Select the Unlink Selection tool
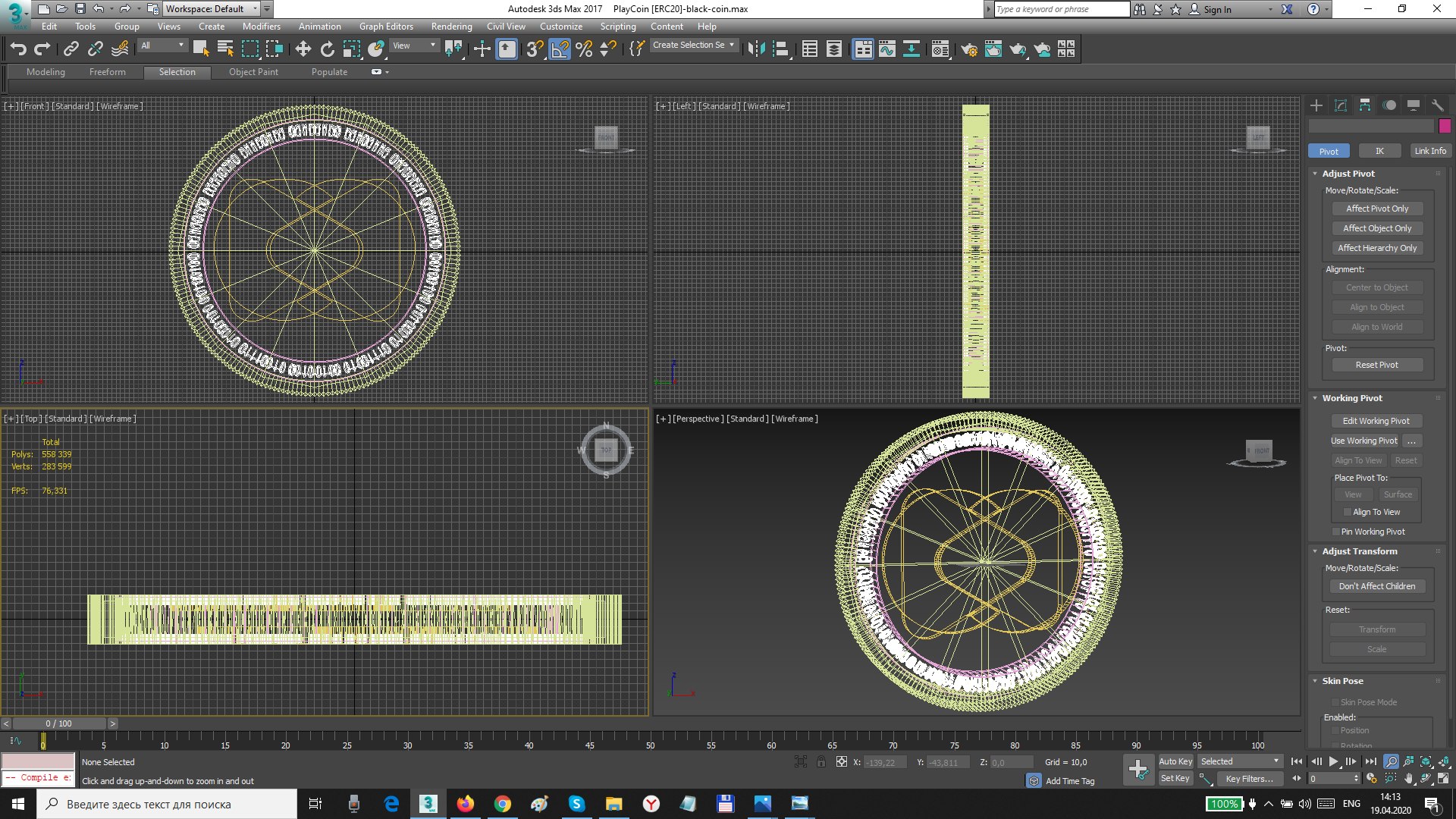This screenshot has width=1456, height=819. [x=95, y=49]
